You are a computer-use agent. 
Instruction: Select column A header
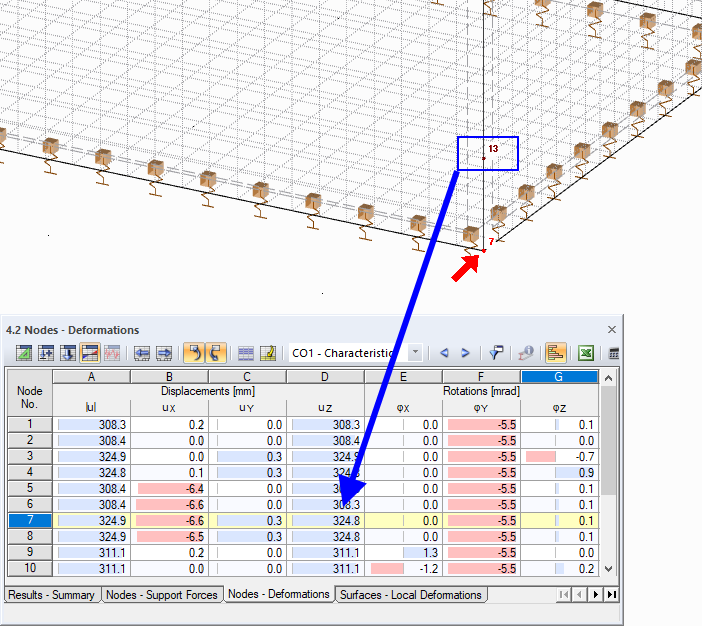91,377
